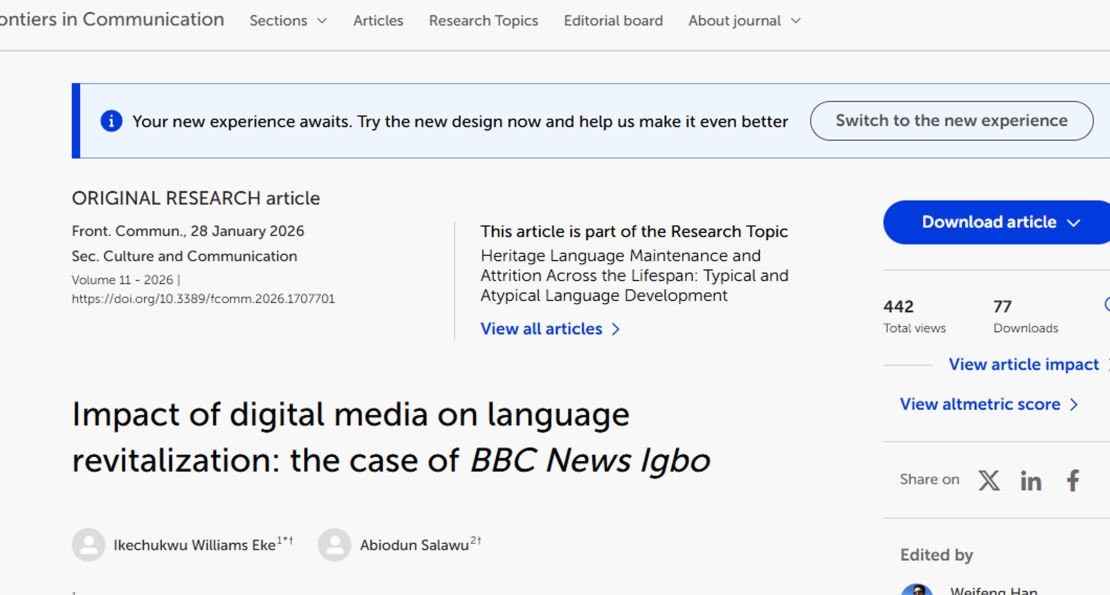Expand the Sections dropdown
Image resolution: width=1110 pixels, height=595 pixels.
click(x=288, y=20)
